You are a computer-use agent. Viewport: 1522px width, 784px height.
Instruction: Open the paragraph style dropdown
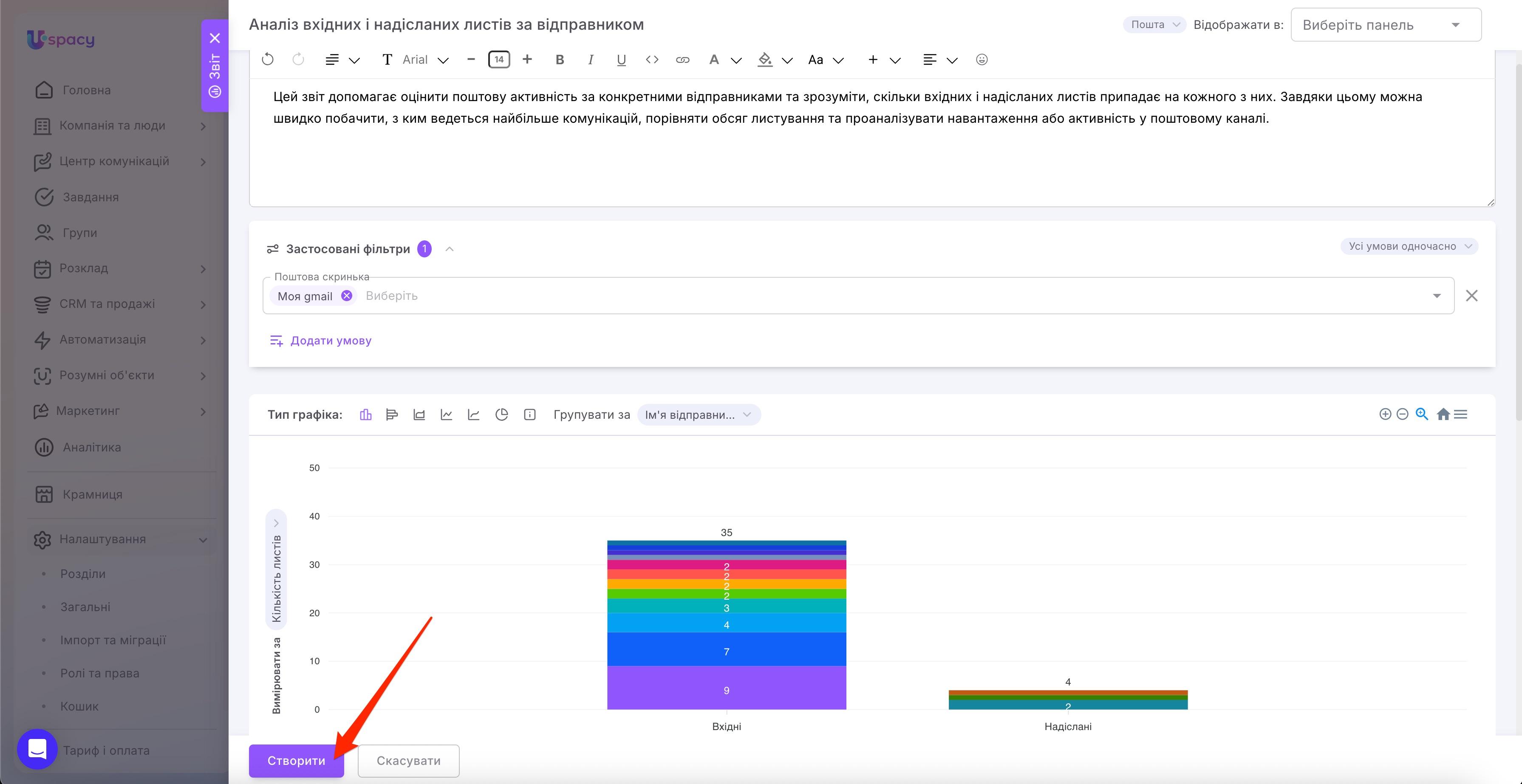[343, 59]
